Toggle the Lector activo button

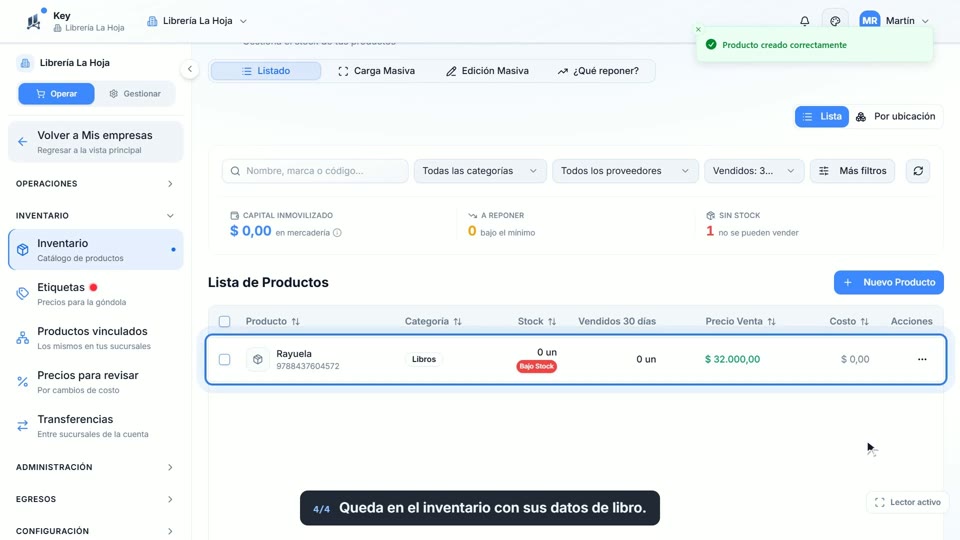(907, 502)
